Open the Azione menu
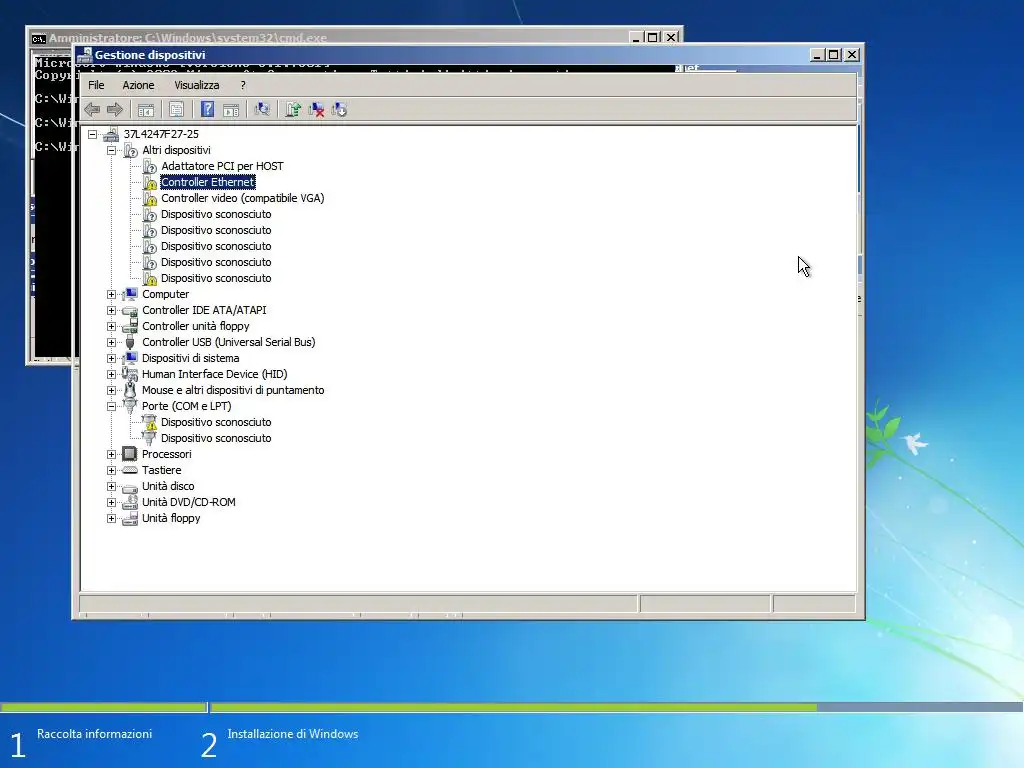 coord(138,85)
